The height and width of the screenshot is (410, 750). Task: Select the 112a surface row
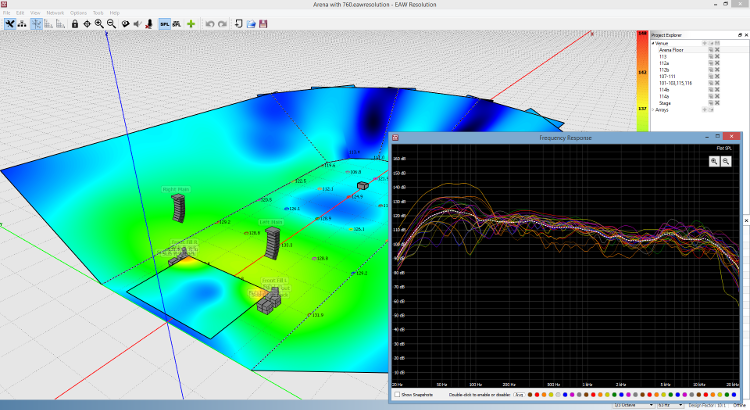coord(664,63)
